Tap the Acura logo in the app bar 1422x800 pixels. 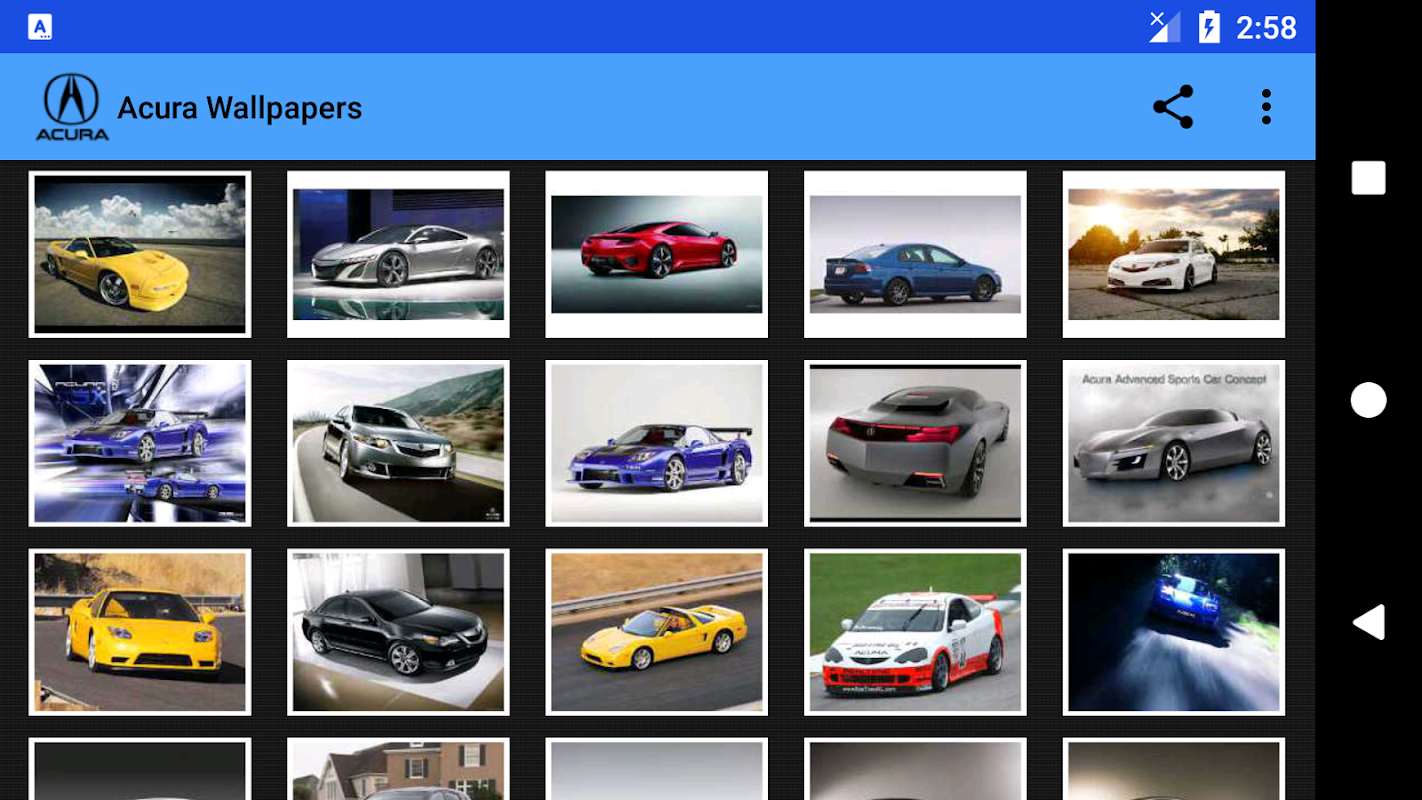(x=72, y=107)
